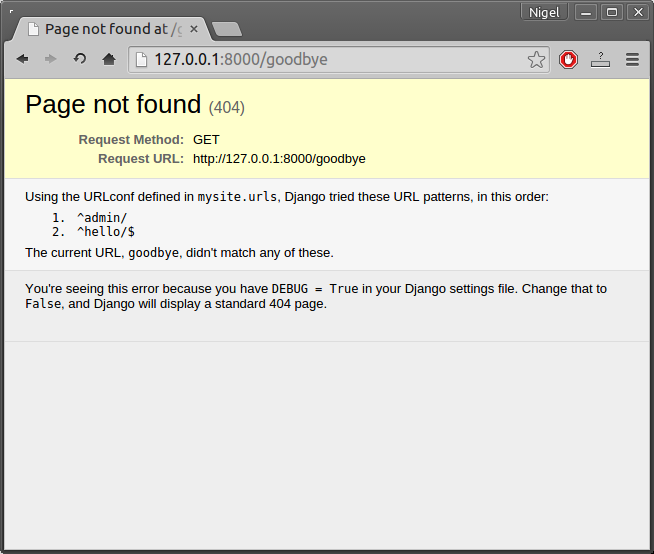Click the Request URL value text
This screenshot has height=554, width=654.
[x=279, y=158]
